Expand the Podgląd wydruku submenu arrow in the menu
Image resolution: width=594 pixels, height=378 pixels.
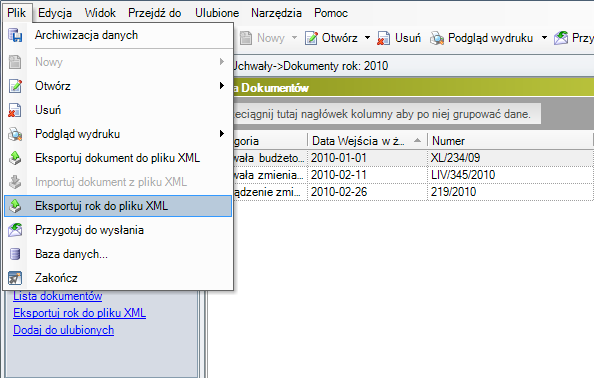point(222,134)
